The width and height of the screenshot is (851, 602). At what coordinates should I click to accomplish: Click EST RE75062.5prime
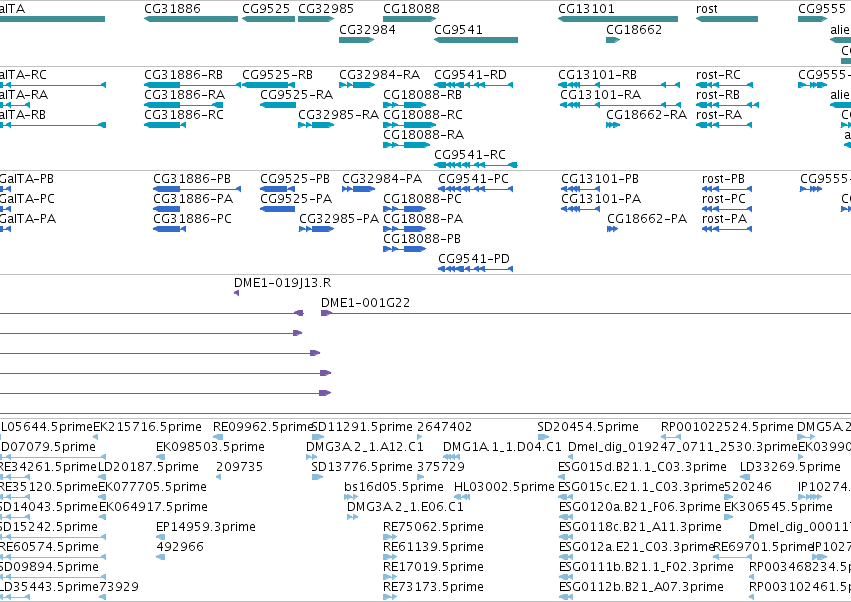390,537
